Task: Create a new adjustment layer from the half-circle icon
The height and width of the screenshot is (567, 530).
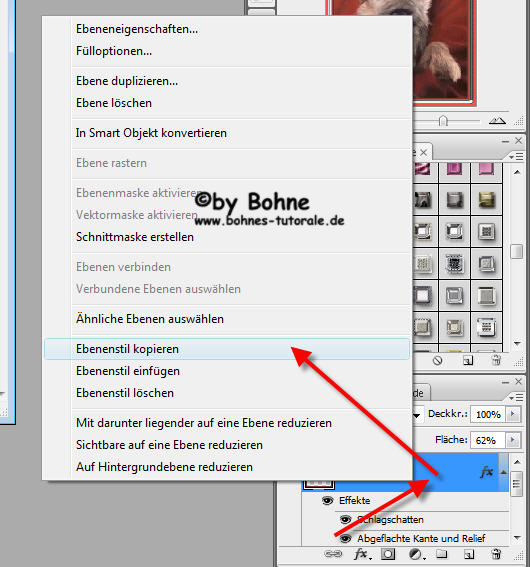Action: (x=416, y=554)
